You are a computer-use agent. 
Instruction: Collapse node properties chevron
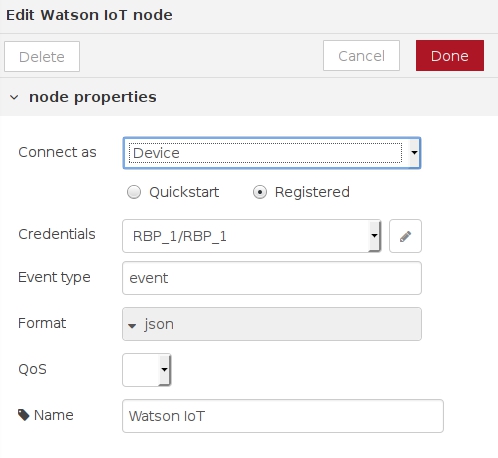(14, 97)
